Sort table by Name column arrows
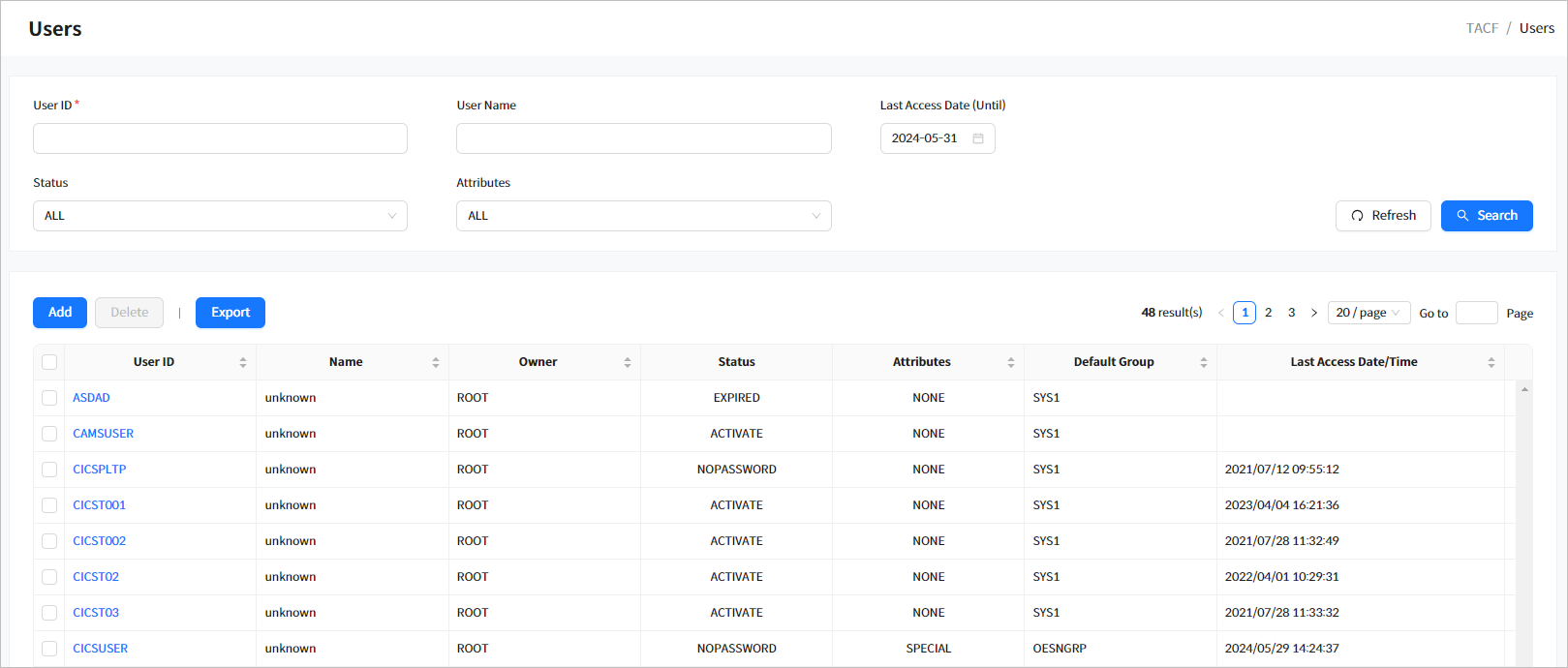Viewport: 1568px width, 668px height. click(x=436, y=362)
